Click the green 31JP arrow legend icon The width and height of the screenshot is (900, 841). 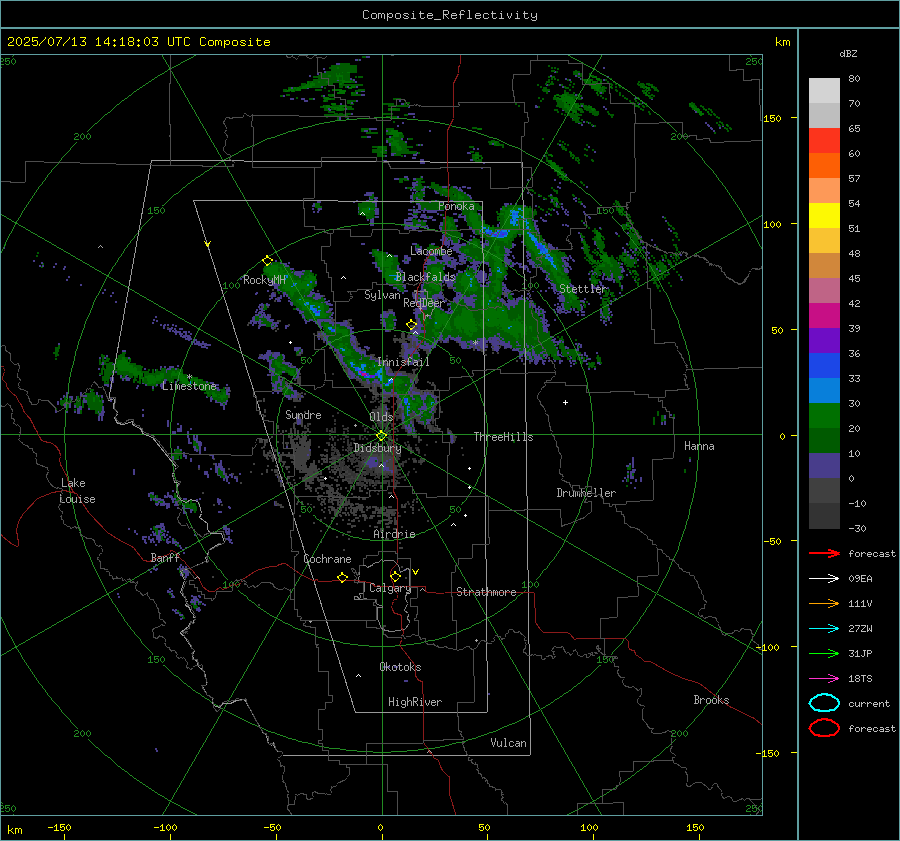[x=824, y=653]
